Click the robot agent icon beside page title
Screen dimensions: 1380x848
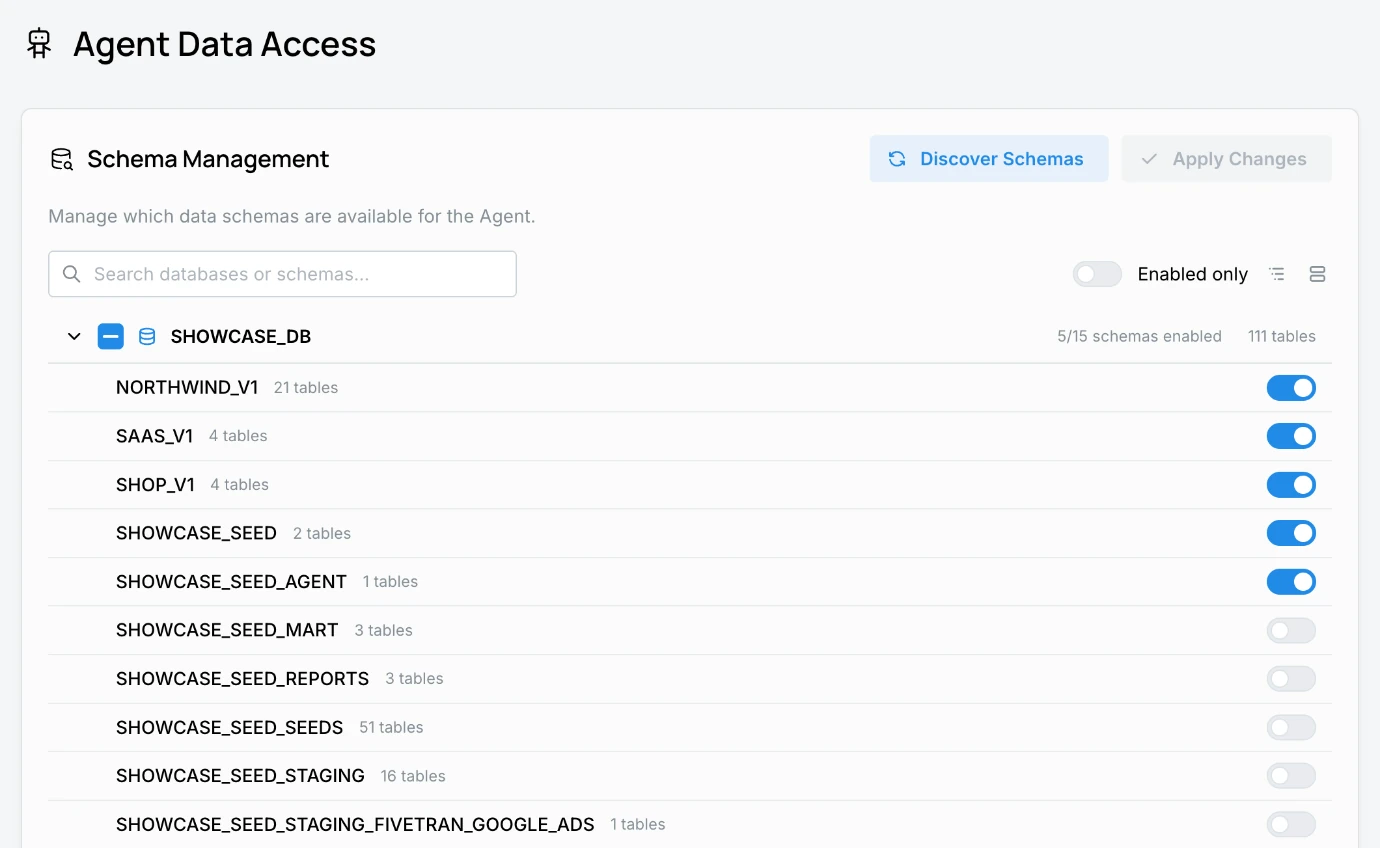pyautogui.click(x=39, y=43)
